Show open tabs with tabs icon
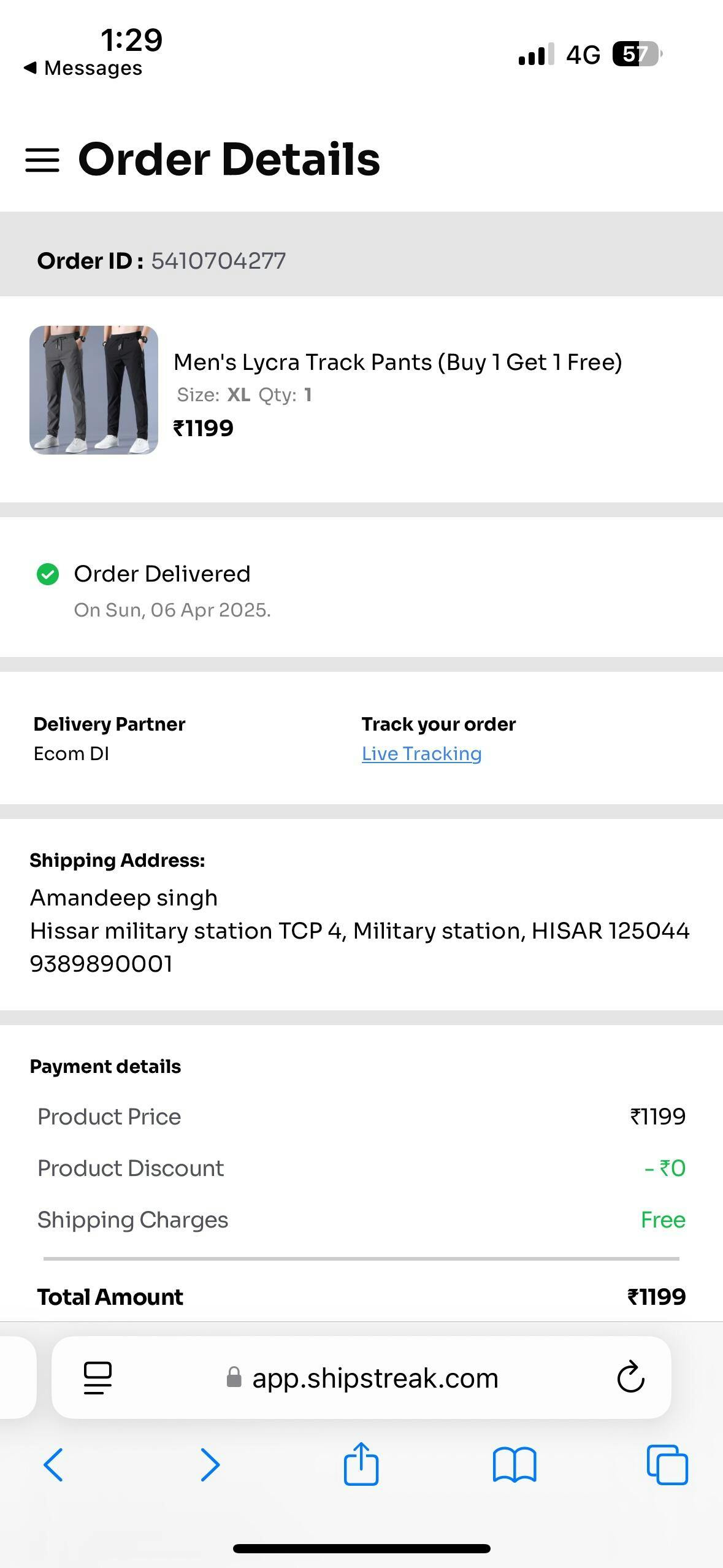 tap(667, 1465)
